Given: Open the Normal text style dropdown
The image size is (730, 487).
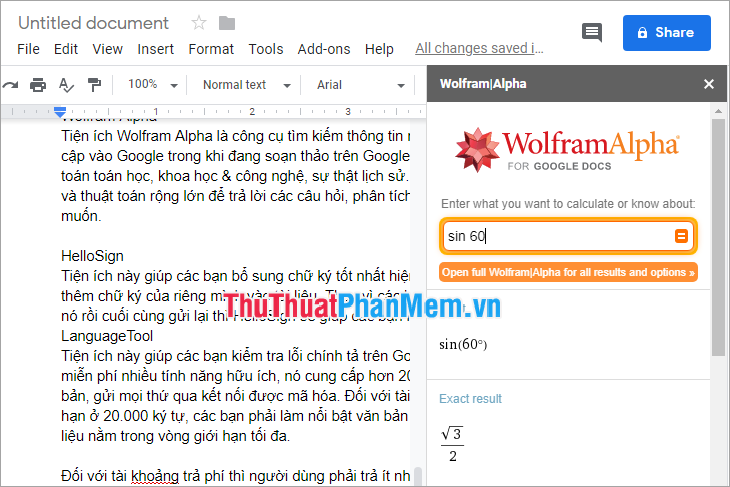Looking at the screenshot, I should pos(247,85).
